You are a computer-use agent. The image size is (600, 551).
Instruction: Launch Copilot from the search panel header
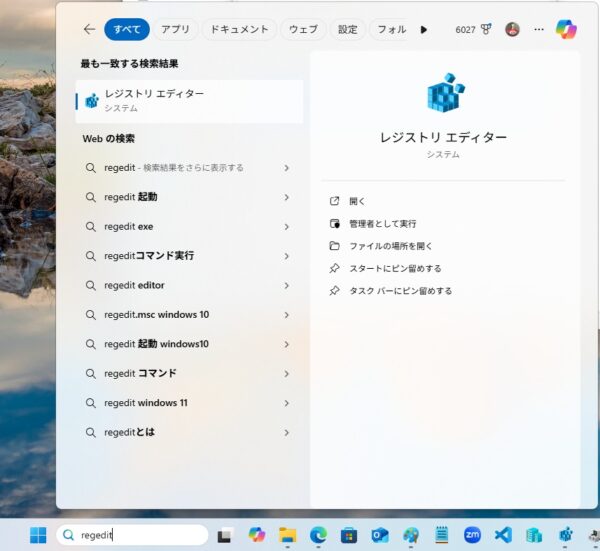tap(566, 29)
